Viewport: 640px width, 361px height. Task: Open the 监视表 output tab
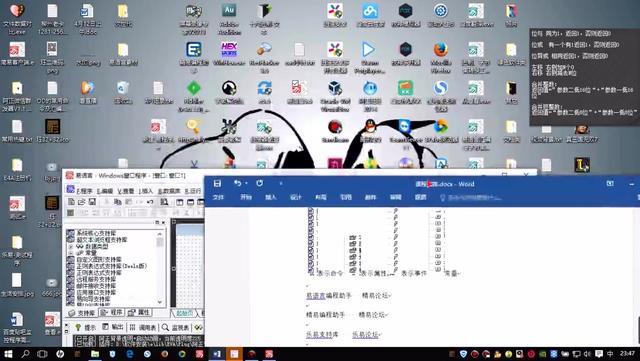(176, 328)
